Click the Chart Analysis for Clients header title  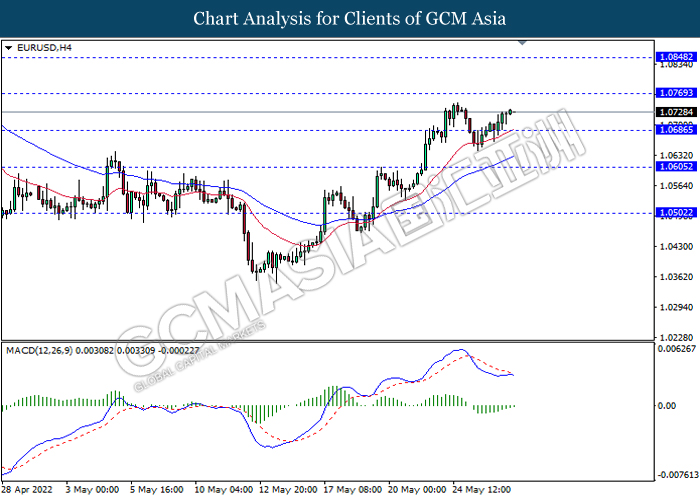coord(350,19)
